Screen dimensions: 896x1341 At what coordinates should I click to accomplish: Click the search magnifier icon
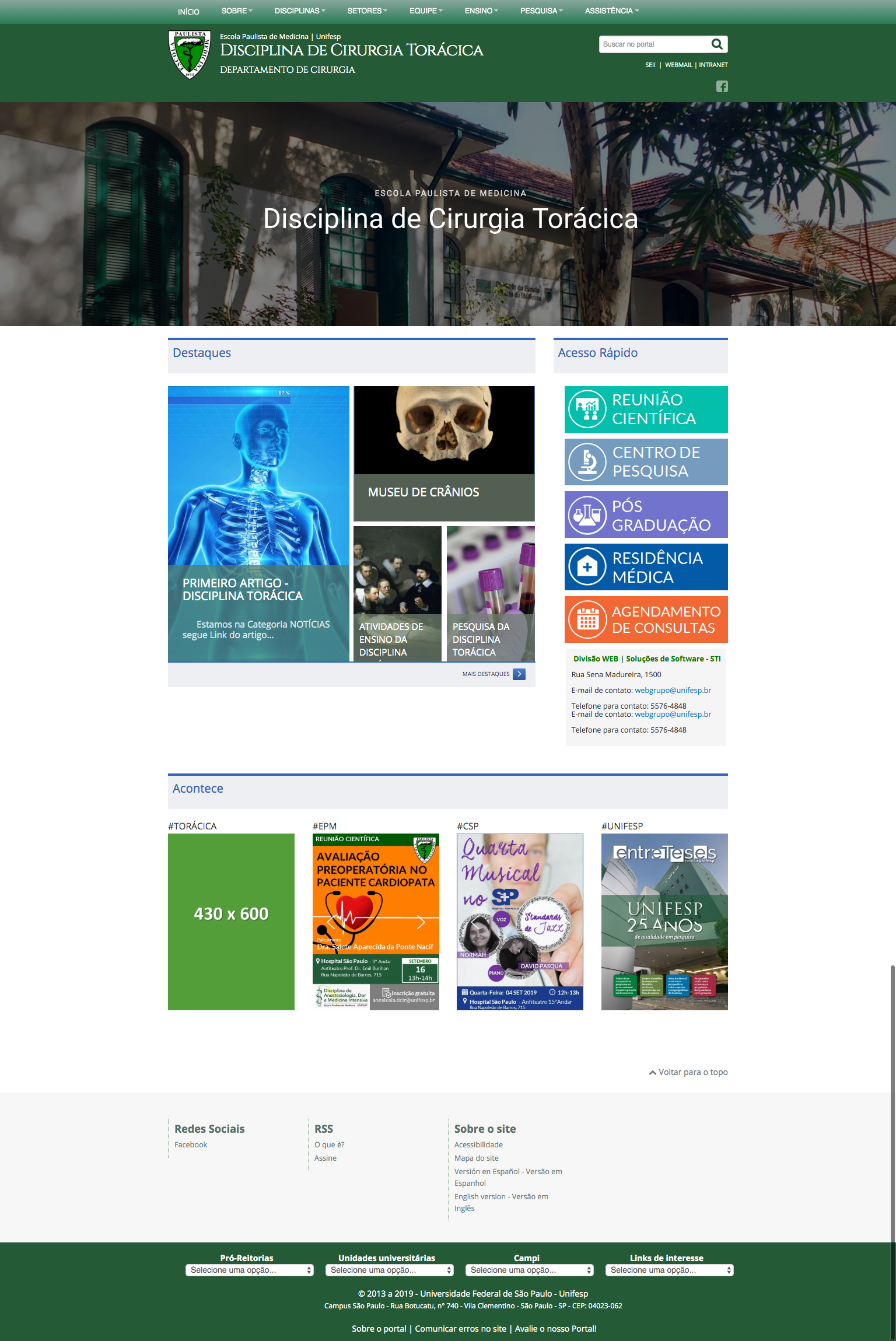coord(717,44)
